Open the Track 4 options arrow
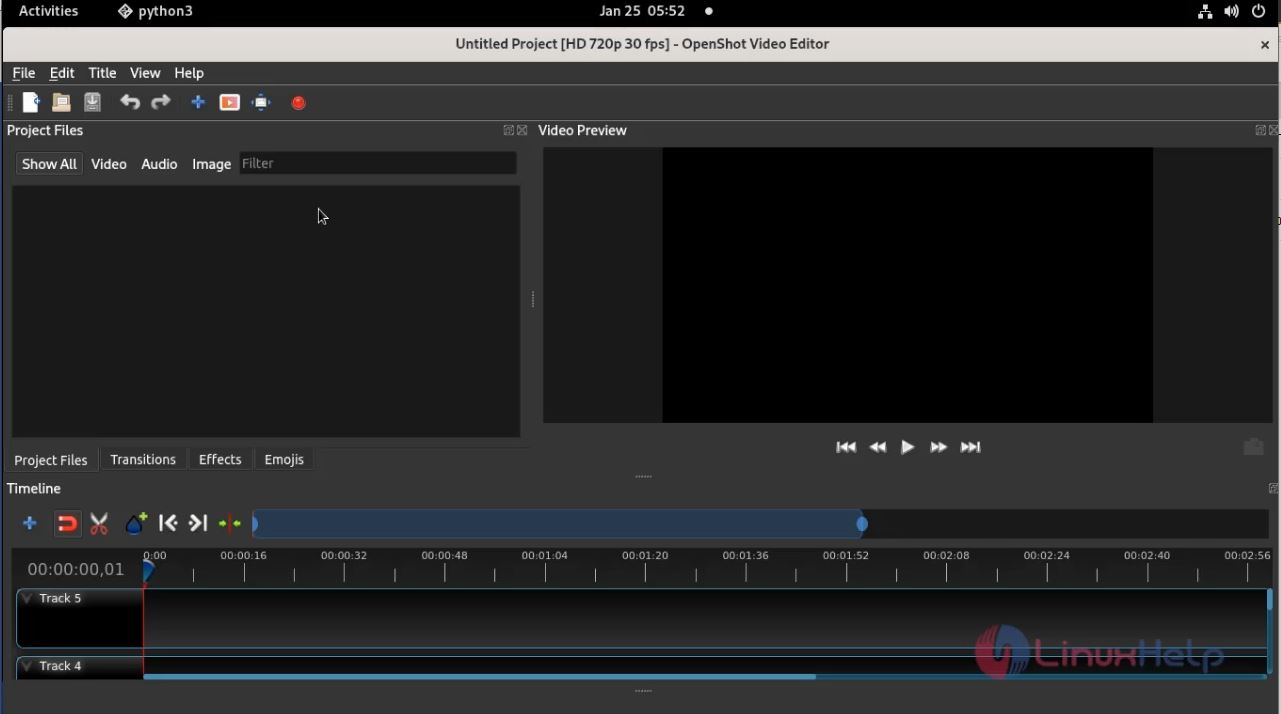The width and height of the screenshot is (1281, 714). tap(27, 666)
